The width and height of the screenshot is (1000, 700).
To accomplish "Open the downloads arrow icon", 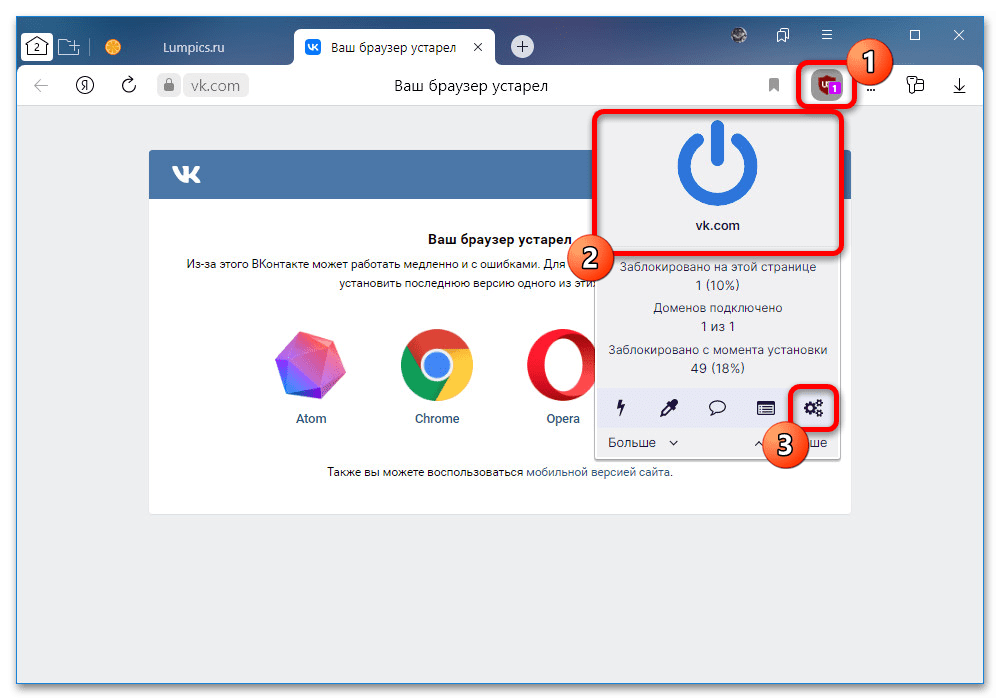I will point(959,85).
